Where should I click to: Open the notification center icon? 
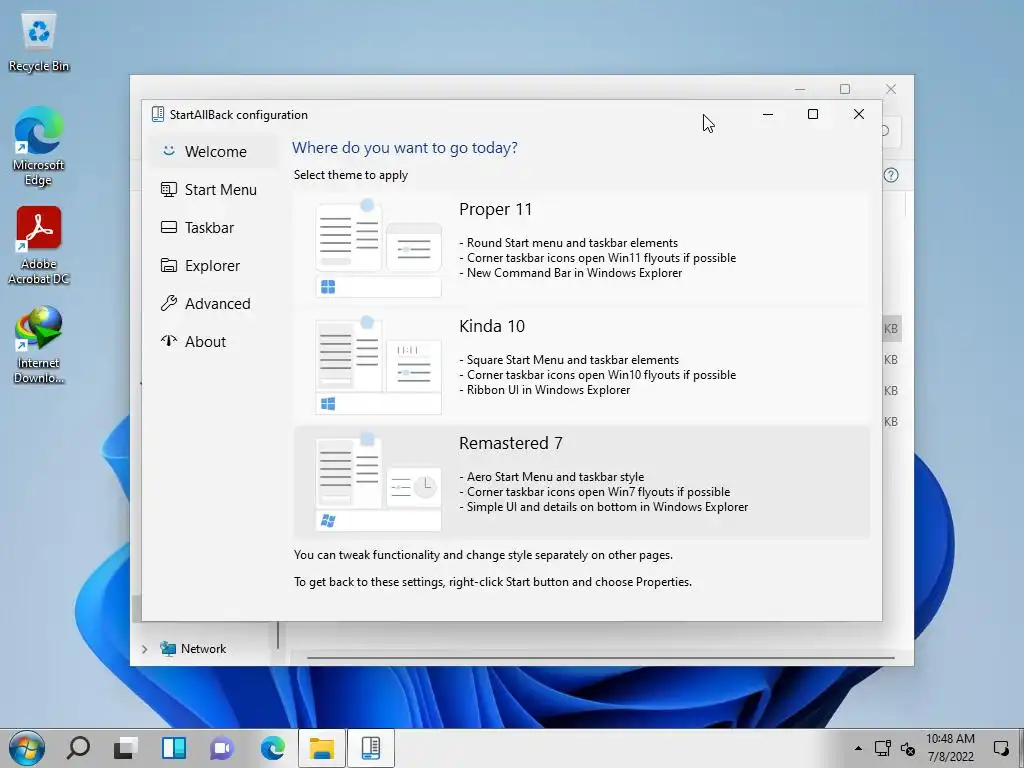coord(1001,748)
